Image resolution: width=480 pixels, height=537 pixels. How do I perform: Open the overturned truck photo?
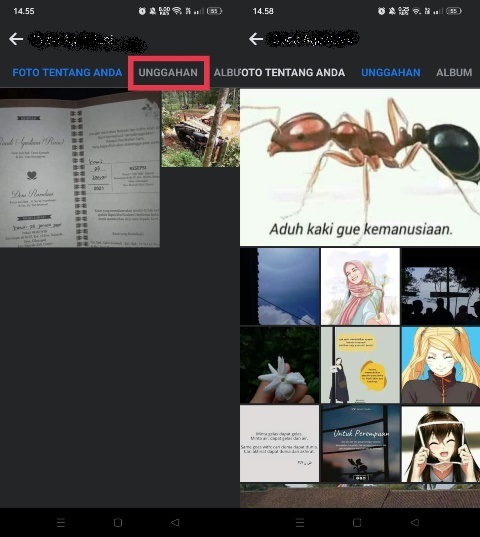[201, 128]
